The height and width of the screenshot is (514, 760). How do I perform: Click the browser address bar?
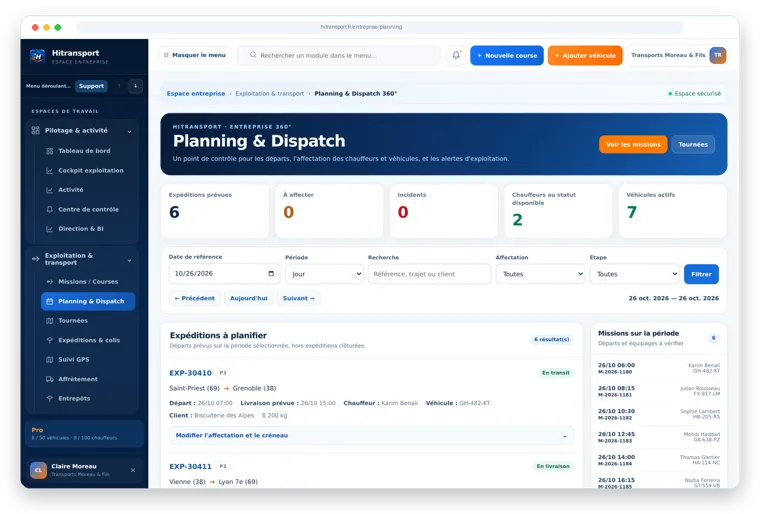click(x=380, y=27)
